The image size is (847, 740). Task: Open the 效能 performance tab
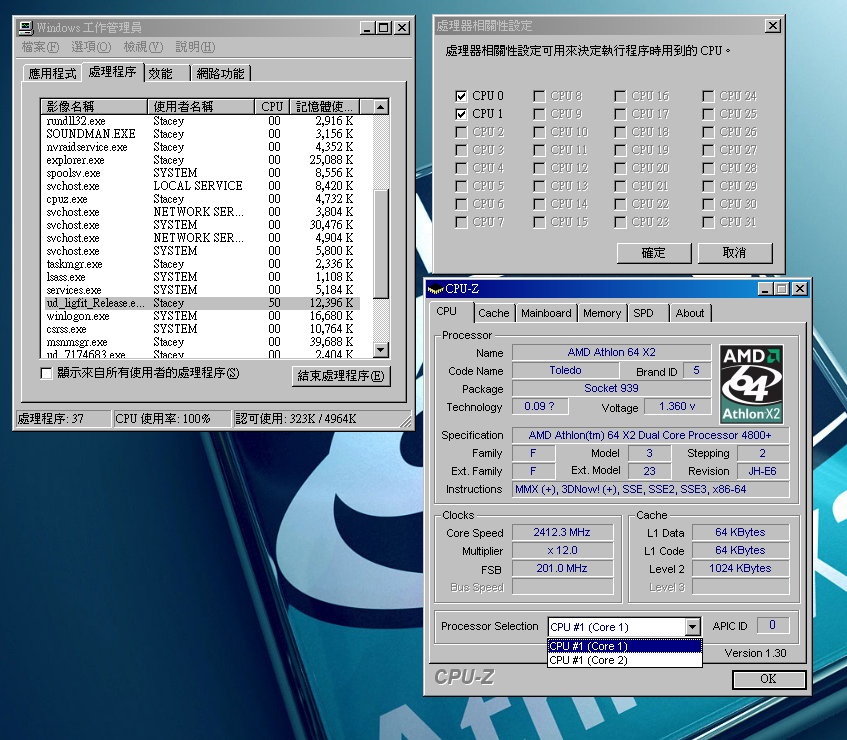(x=160, y=73)
